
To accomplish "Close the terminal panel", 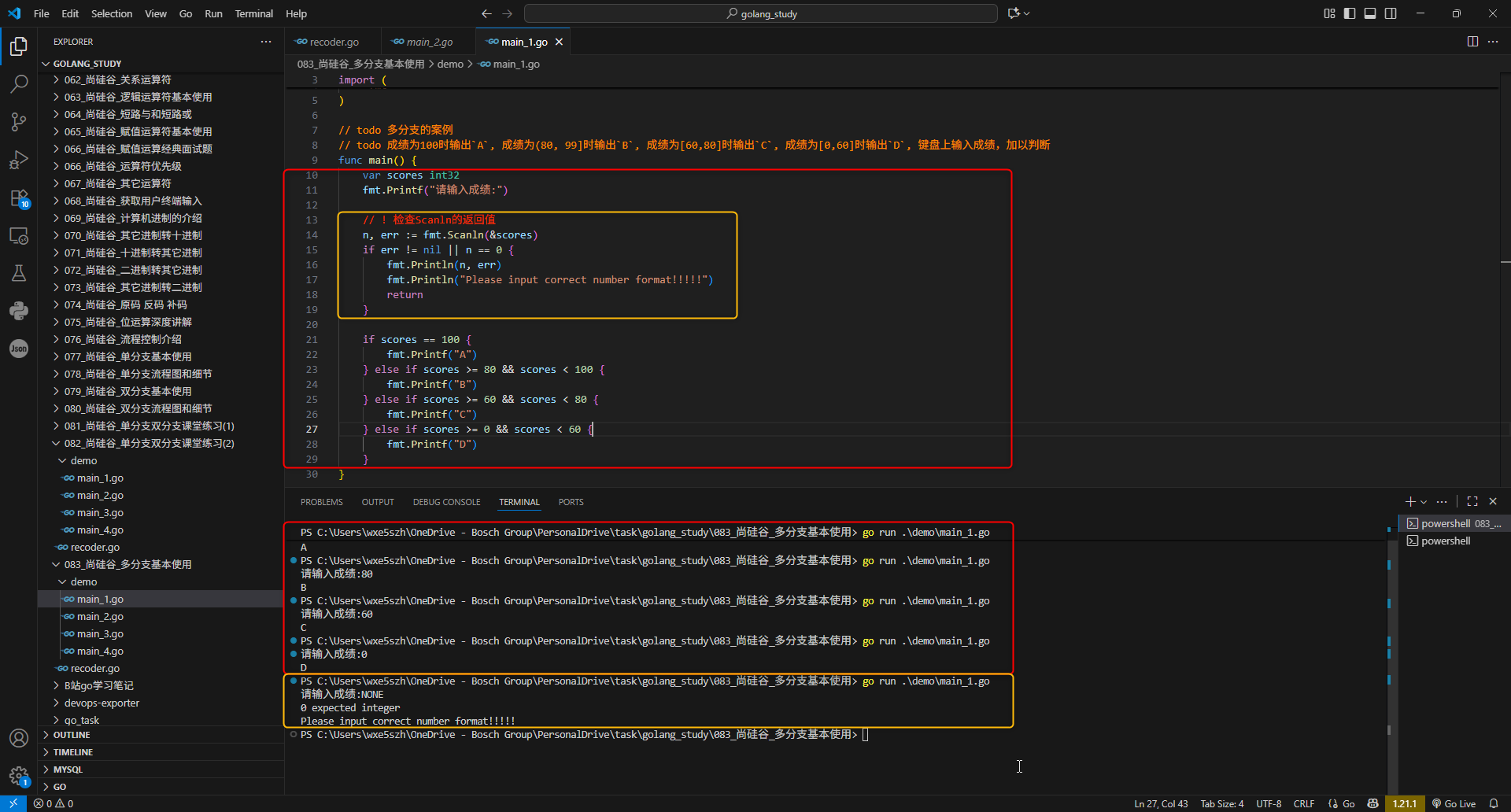I will (1493, 501).
